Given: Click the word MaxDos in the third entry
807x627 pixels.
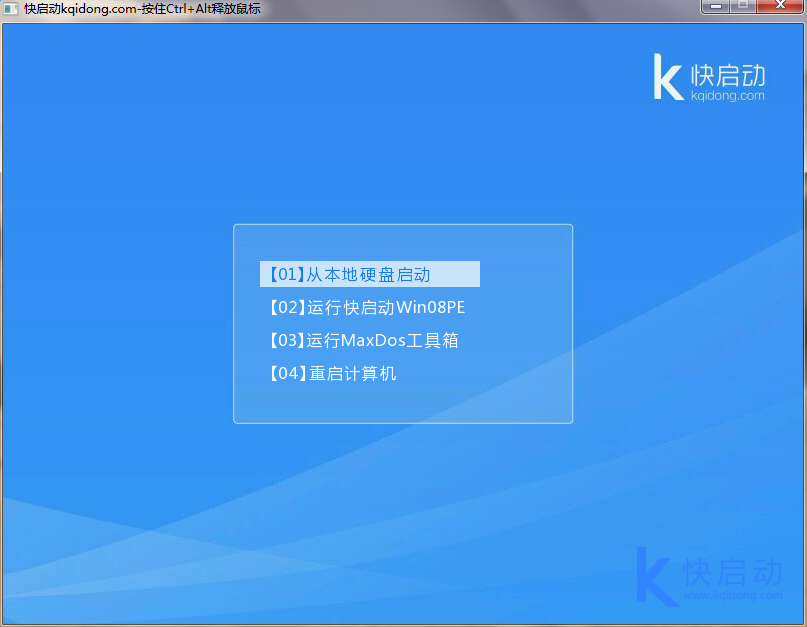Looking at the screenshot, I should pyautogui.click(x=367, y=340).
